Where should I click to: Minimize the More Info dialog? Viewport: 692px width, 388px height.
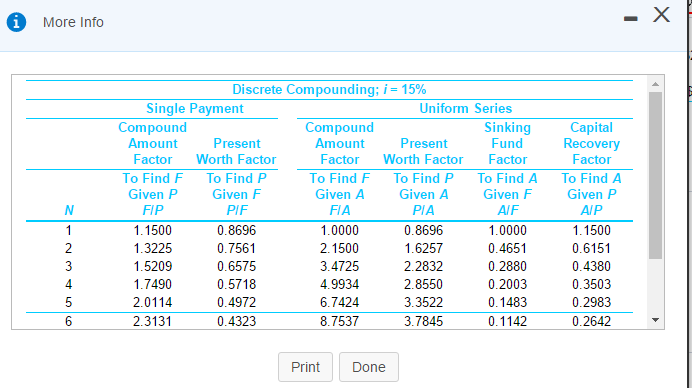point(631,18)
